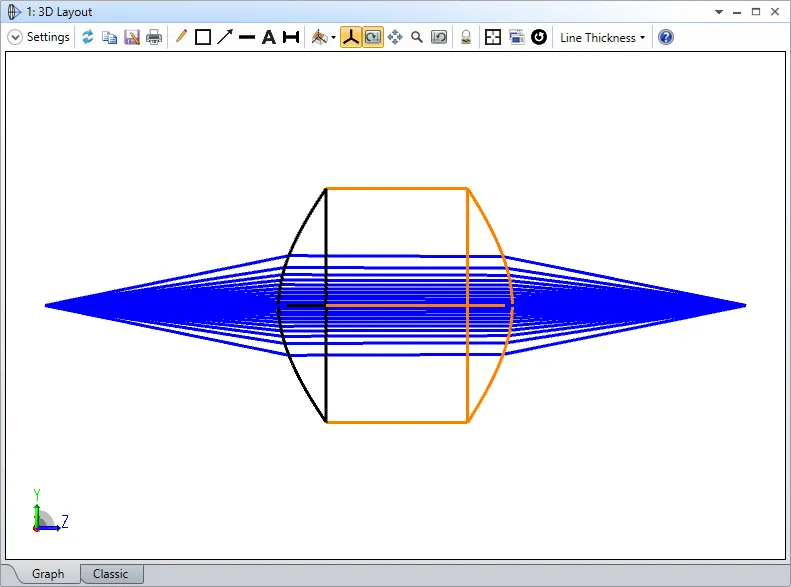Viewport: 791px width, 587px height.
Task: Select the text annotation tool A
Action: [268, 37]
